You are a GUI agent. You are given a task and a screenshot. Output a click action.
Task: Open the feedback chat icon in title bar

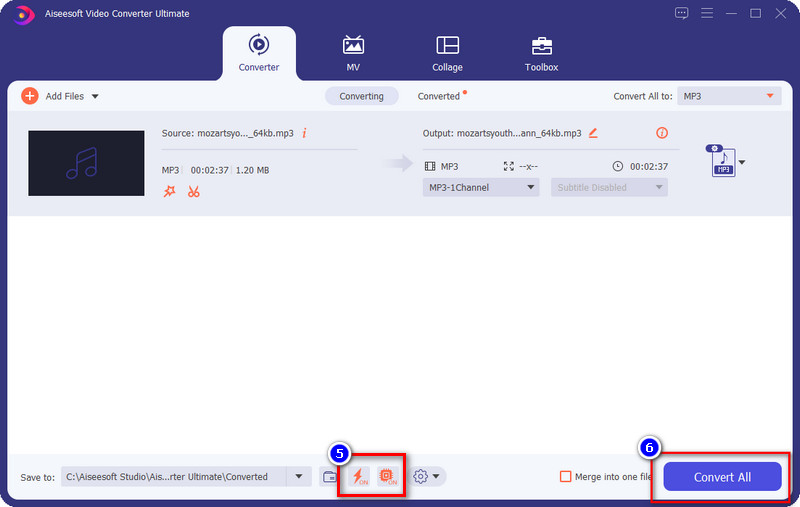[682, 13]
